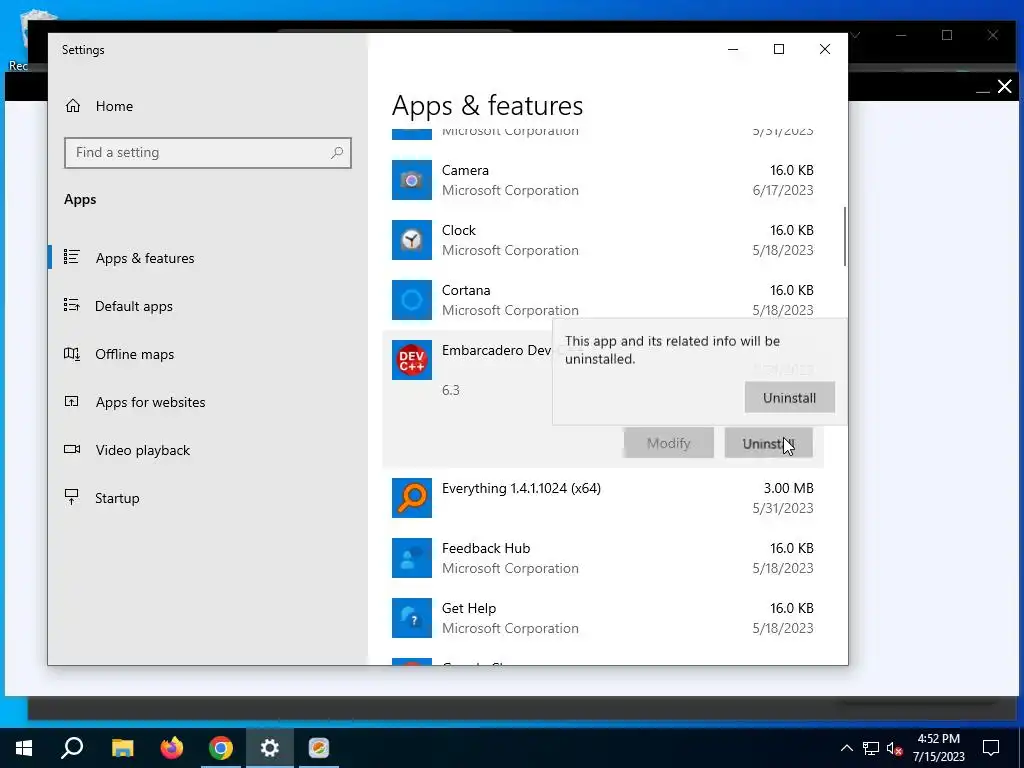Click the Apps for websites sidebar icon

click(x=72, y=402)
